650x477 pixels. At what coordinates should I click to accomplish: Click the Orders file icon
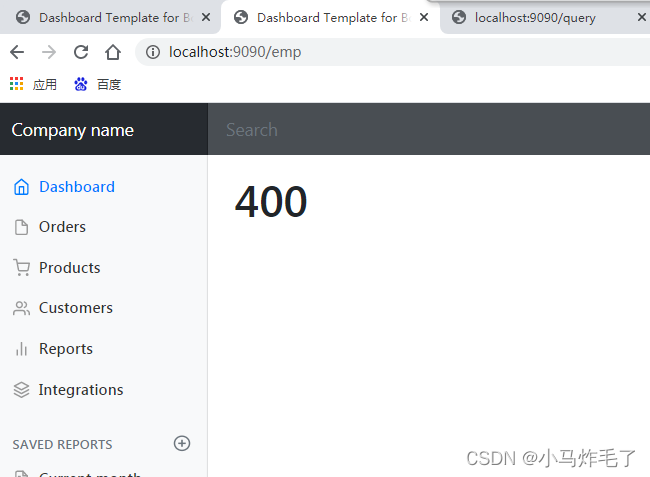(x=21, y=227)
